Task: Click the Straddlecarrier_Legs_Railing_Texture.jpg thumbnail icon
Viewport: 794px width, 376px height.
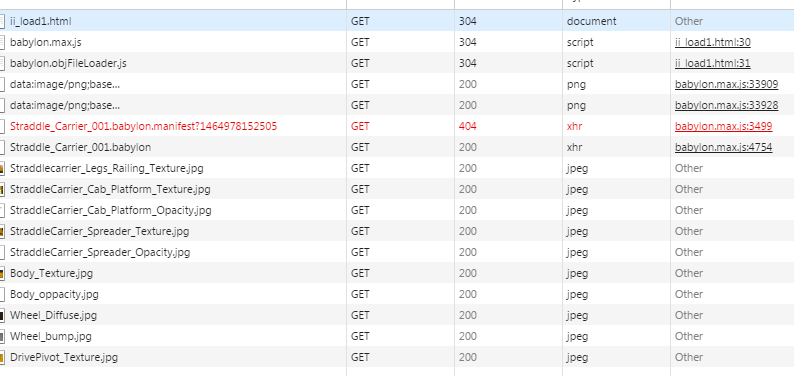Action: tap(2, 168)
